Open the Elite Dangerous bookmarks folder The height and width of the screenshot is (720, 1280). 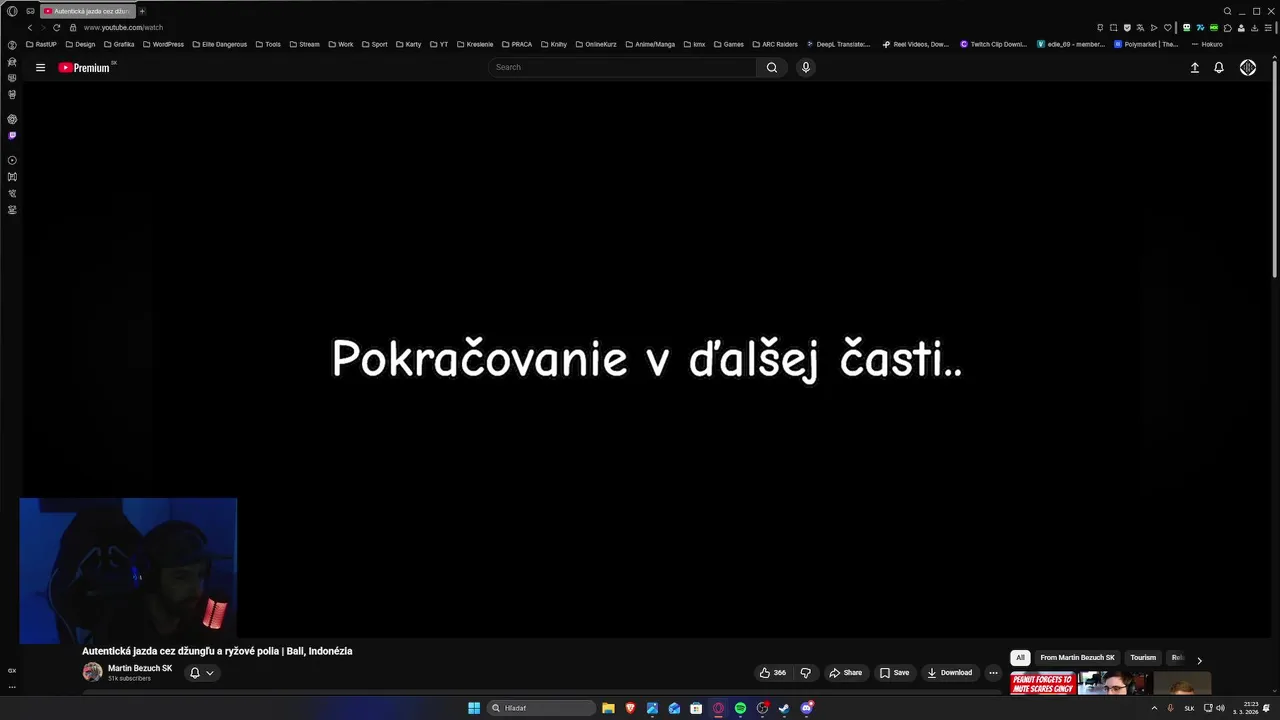click(x=219, y=44)
